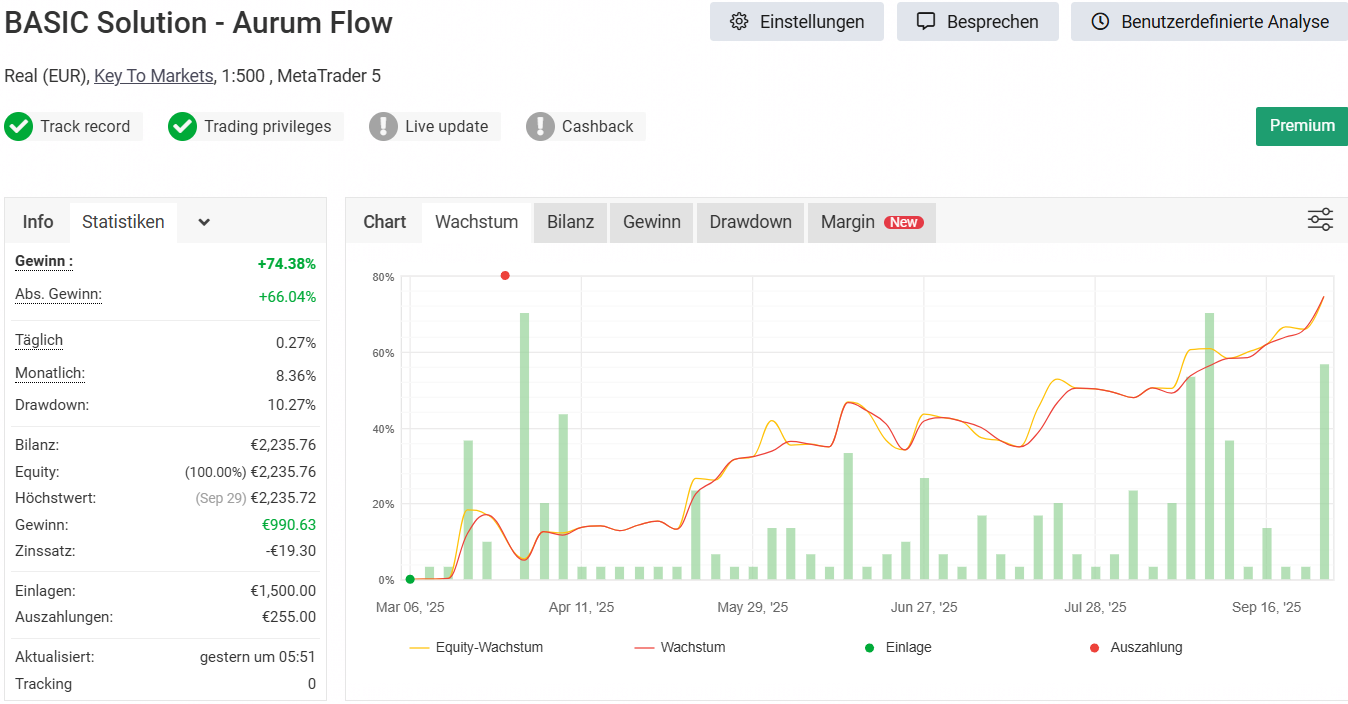The width and height of the screenshot is (1348, 704).
Task: Expand the Monatlich statistic details
Action: click(49, 374)
